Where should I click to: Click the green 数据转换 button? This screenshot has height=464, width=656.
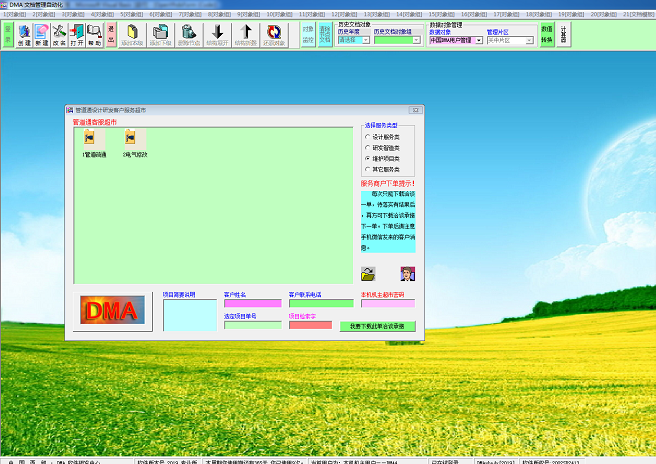(x=547, y=34)
